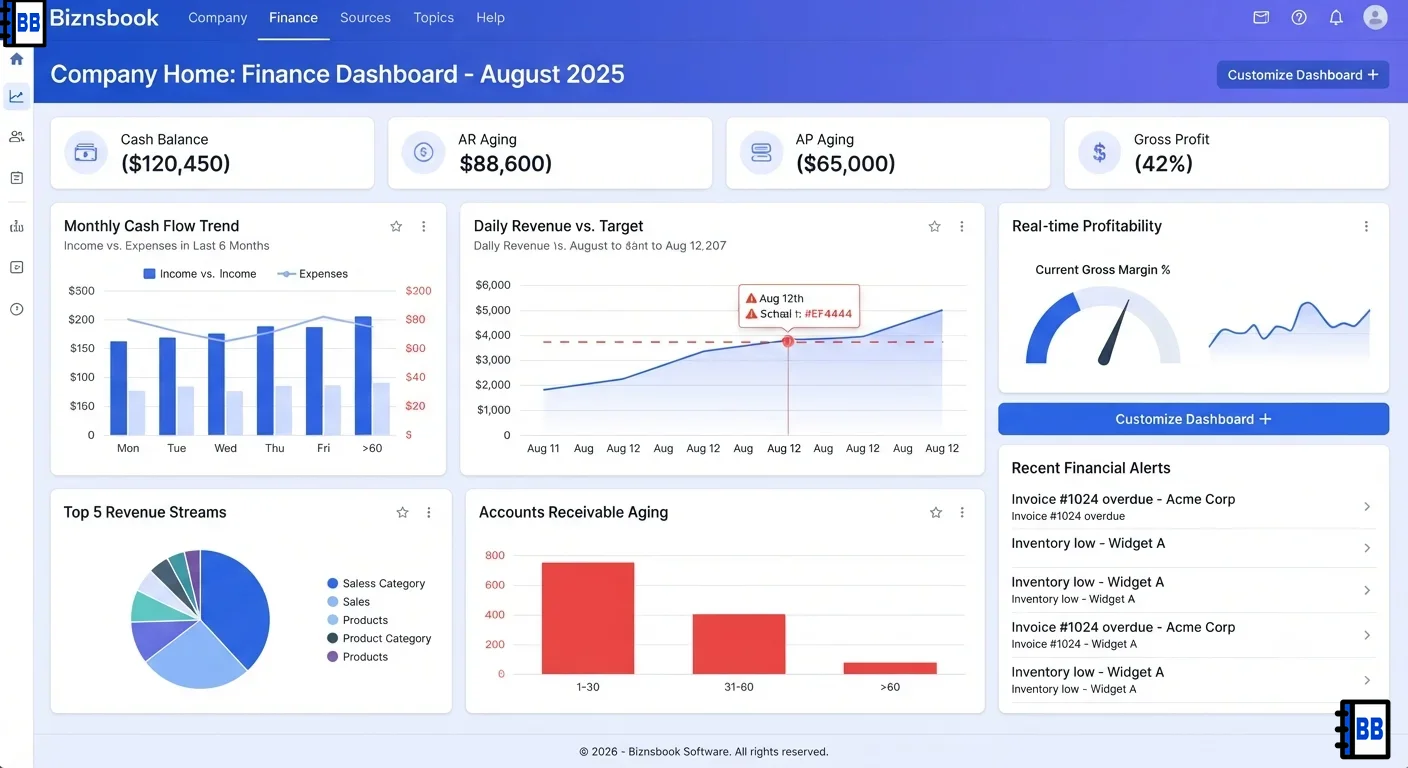This screenshot has height=768, width=1408.
Task: Open Top 5 Revenue Streams kebab menu
Action: point(429,513)
